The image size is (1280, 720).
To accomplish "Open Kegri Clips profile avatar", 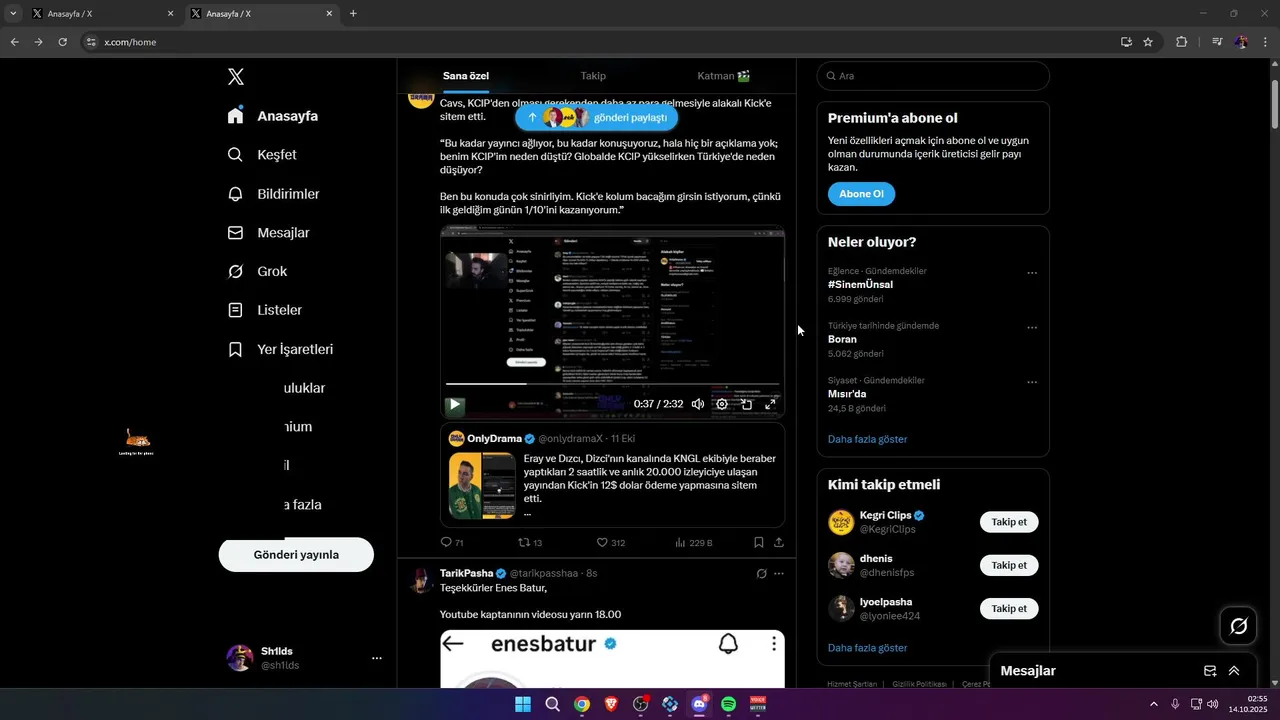I will coord(841,522).
